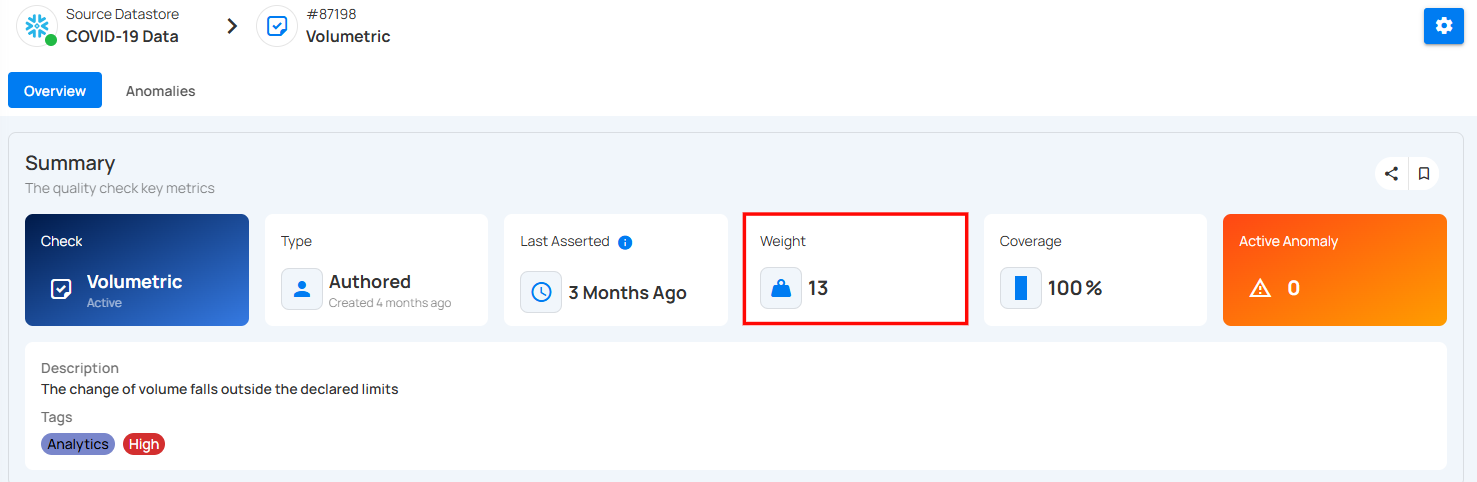1477x482 pixels.
Task: Switch to the Anomalies tab
Action: (160, 91)
